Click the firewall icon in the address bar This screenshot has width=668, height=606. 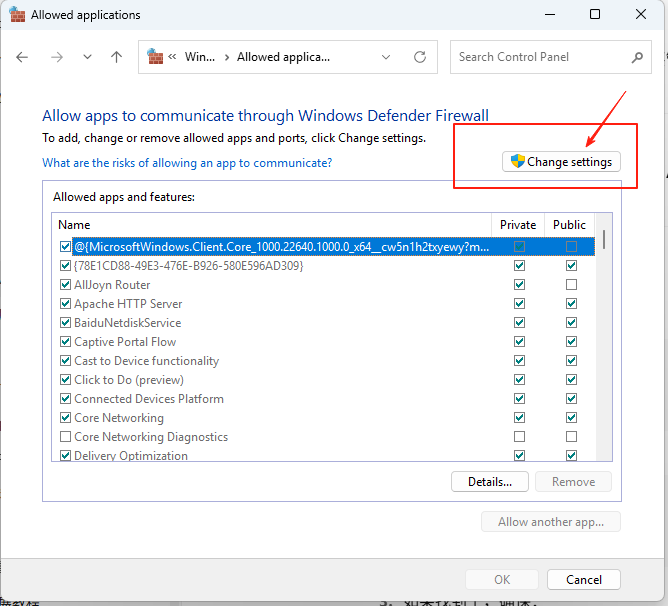[155, 57]
